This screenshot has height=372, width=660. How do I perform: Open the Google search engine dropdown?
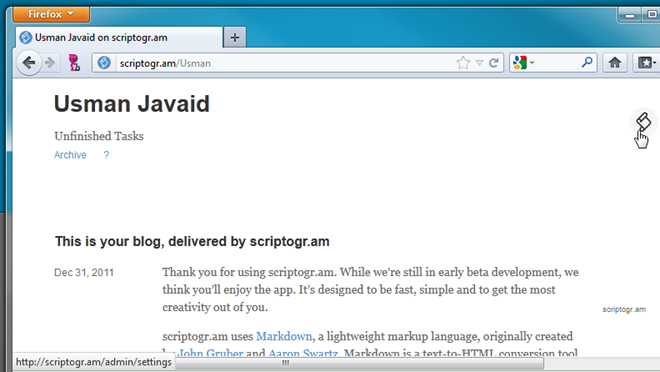[x=523, y=63]
